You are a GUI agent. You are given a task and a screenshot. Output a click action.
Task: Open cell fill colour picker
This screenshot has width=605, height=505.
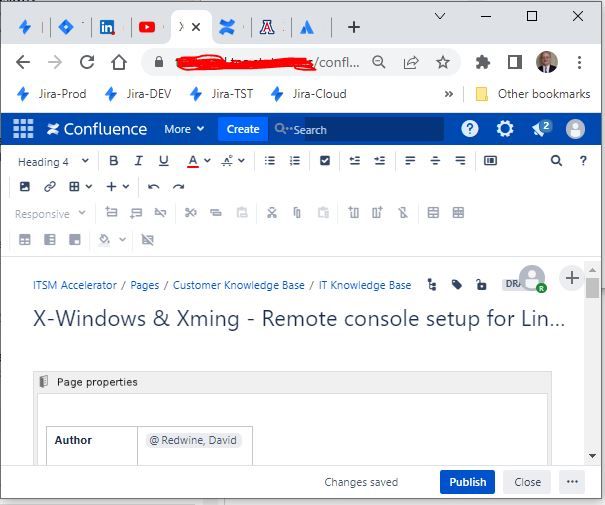[x=104, y=240]
